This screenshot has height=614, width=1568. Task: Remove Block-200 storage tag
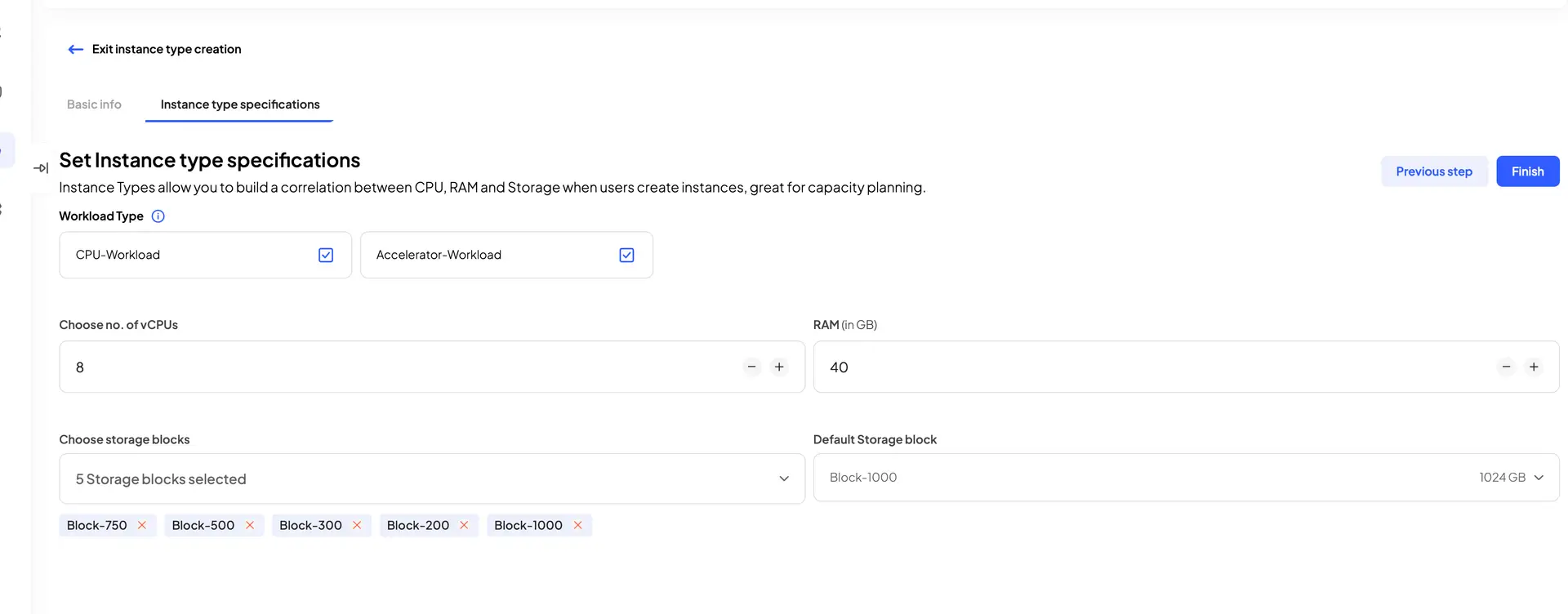[x=464, y=525]
